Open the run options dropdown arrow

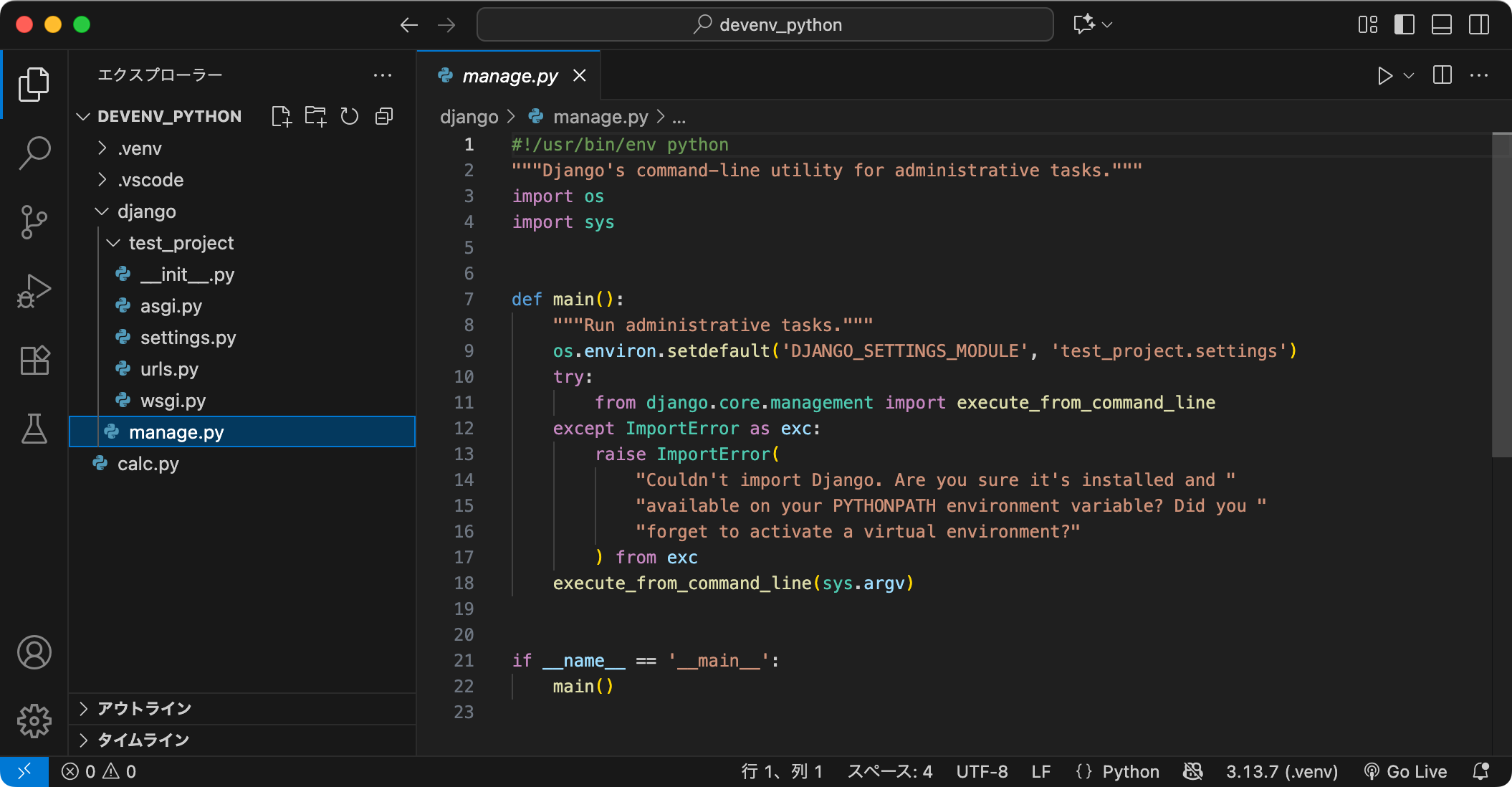tap(1409, 75)
